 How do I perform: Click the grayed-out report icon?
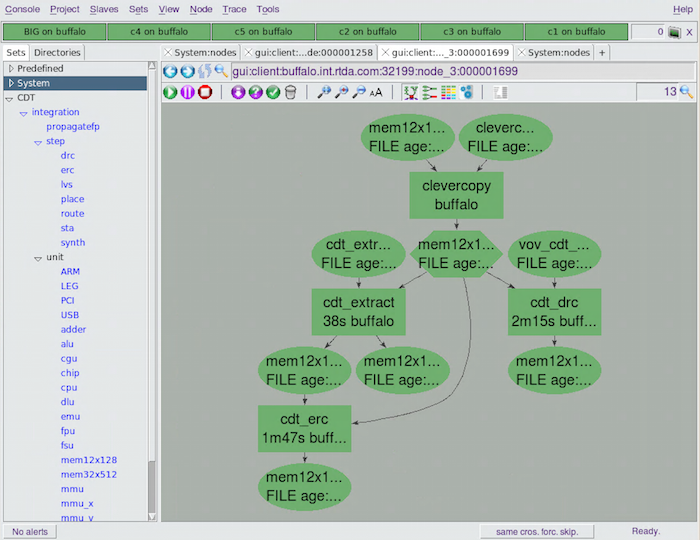coord(500,92)
